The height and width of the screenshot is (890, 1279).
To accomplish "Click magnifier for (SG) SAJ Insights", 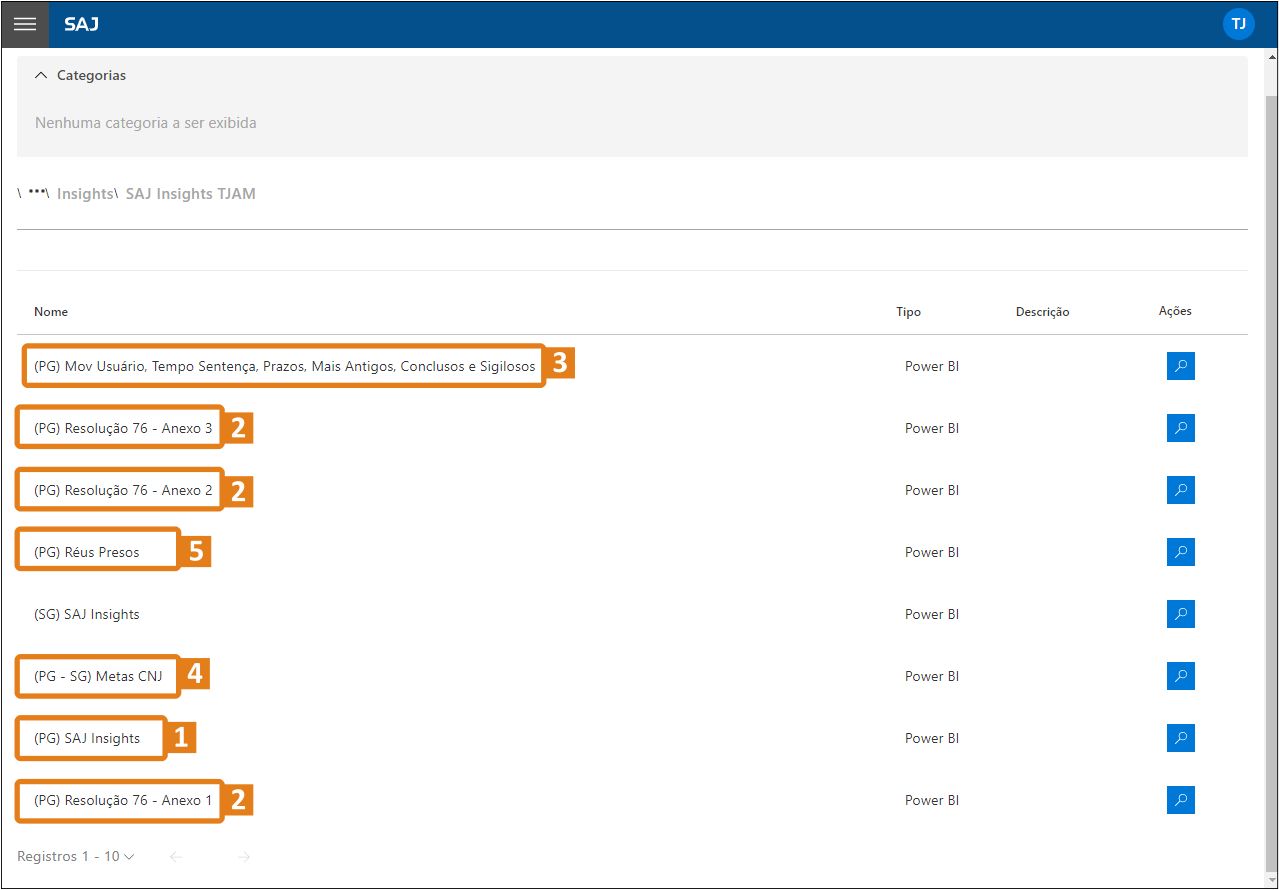I will 1180,614.
